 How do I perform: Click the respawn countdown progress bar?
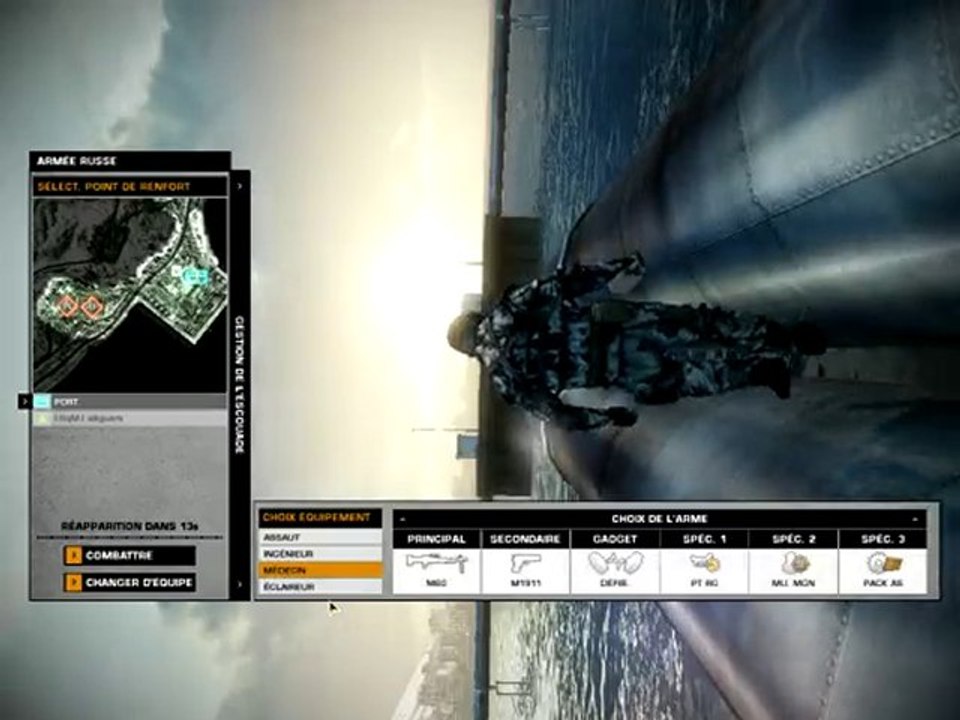click(129, 537)
